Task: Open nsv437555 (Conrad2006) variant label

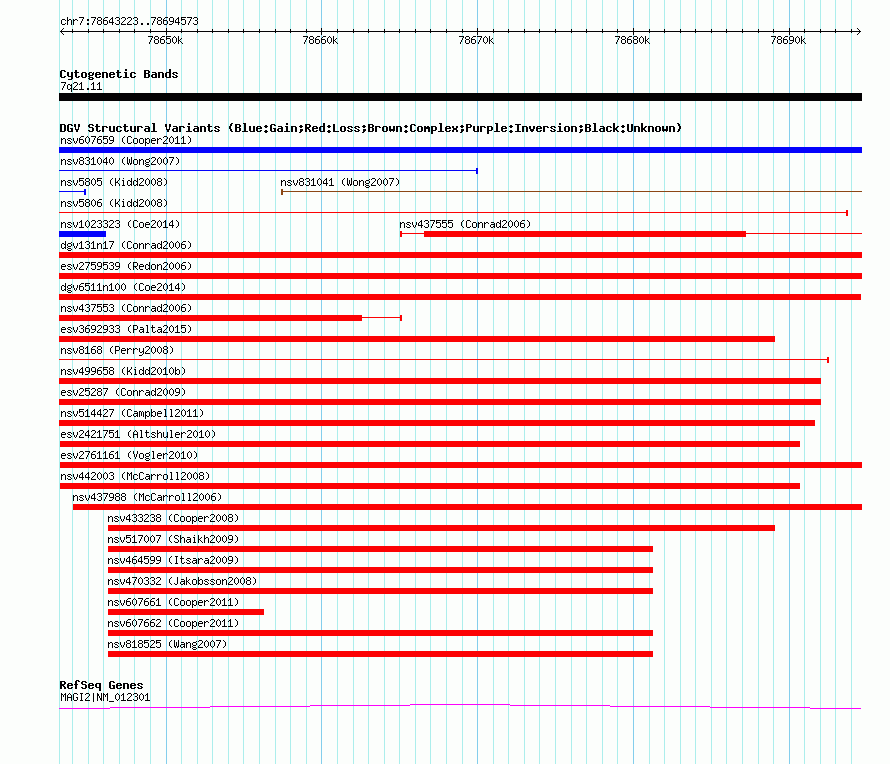Action: pyautogui.click(x=465, y=224)
